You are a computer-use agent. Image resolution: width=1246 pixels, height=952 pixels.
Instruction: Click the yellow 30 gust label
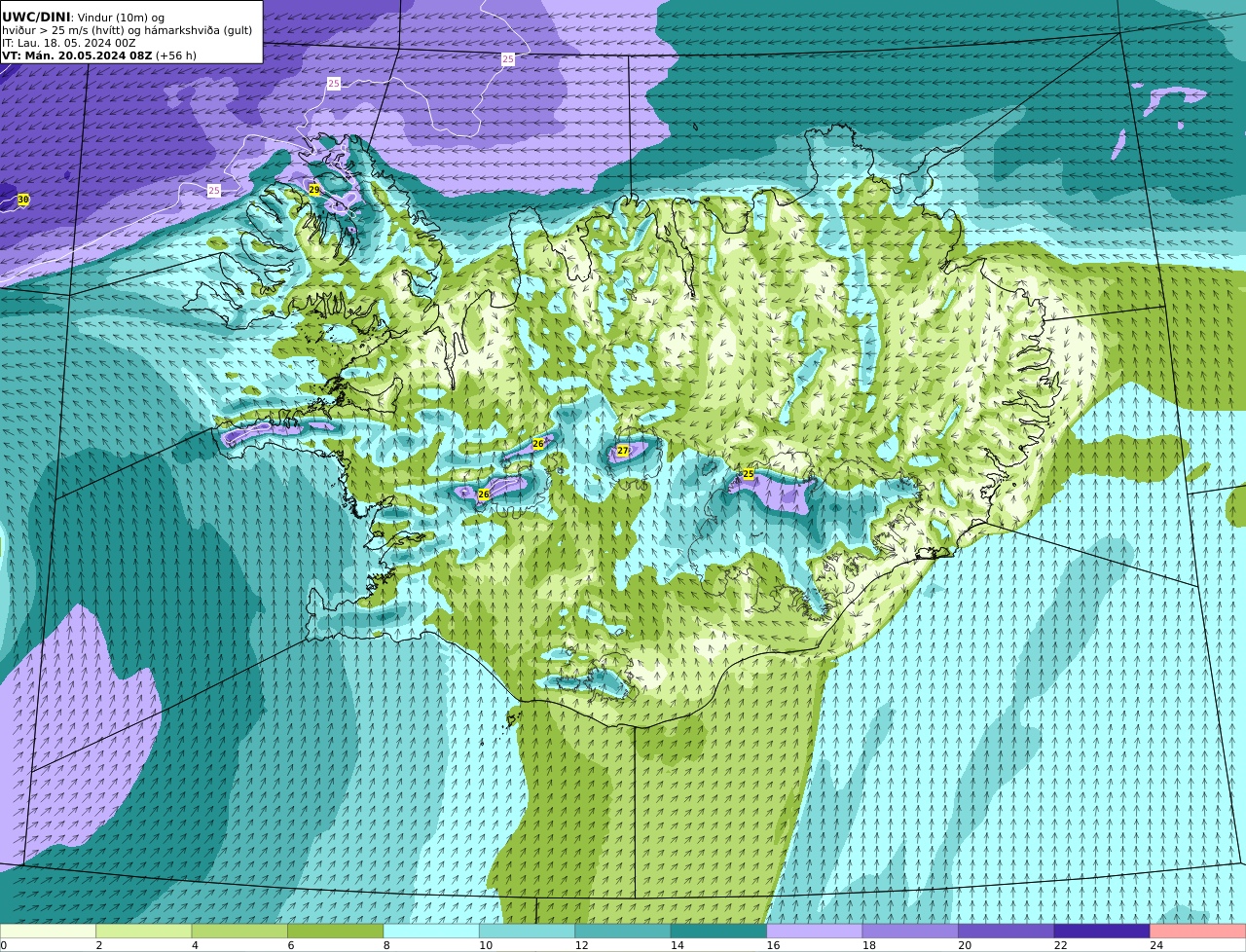click(x=23, y=200)
